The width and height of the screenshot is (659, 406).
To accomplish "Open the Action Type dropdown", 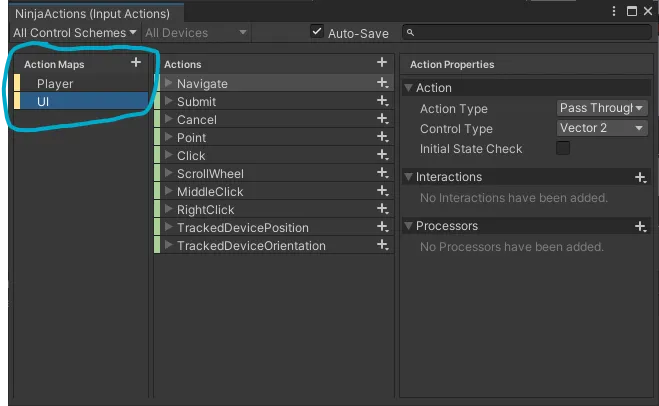I will [602, 108].
